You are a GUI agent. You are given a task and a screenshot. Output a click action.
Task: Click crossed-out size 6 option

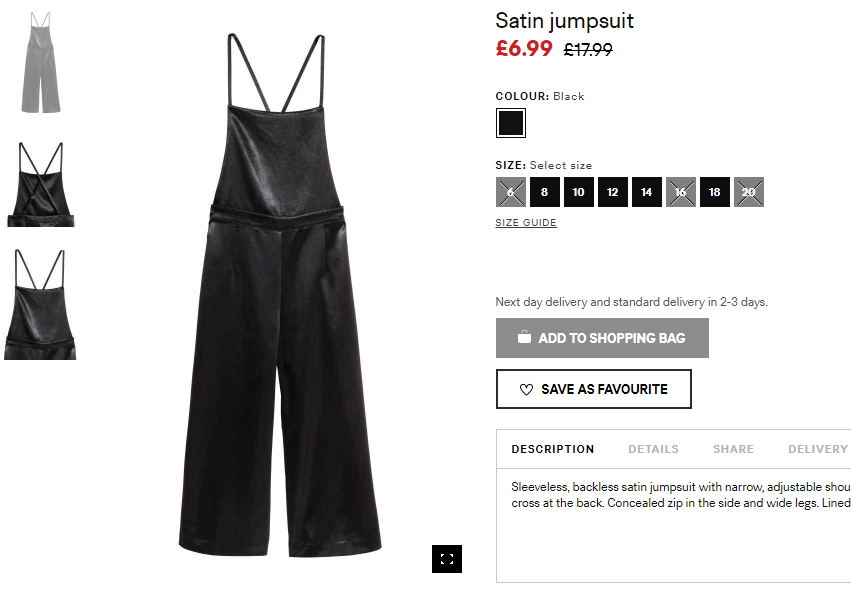511,192
